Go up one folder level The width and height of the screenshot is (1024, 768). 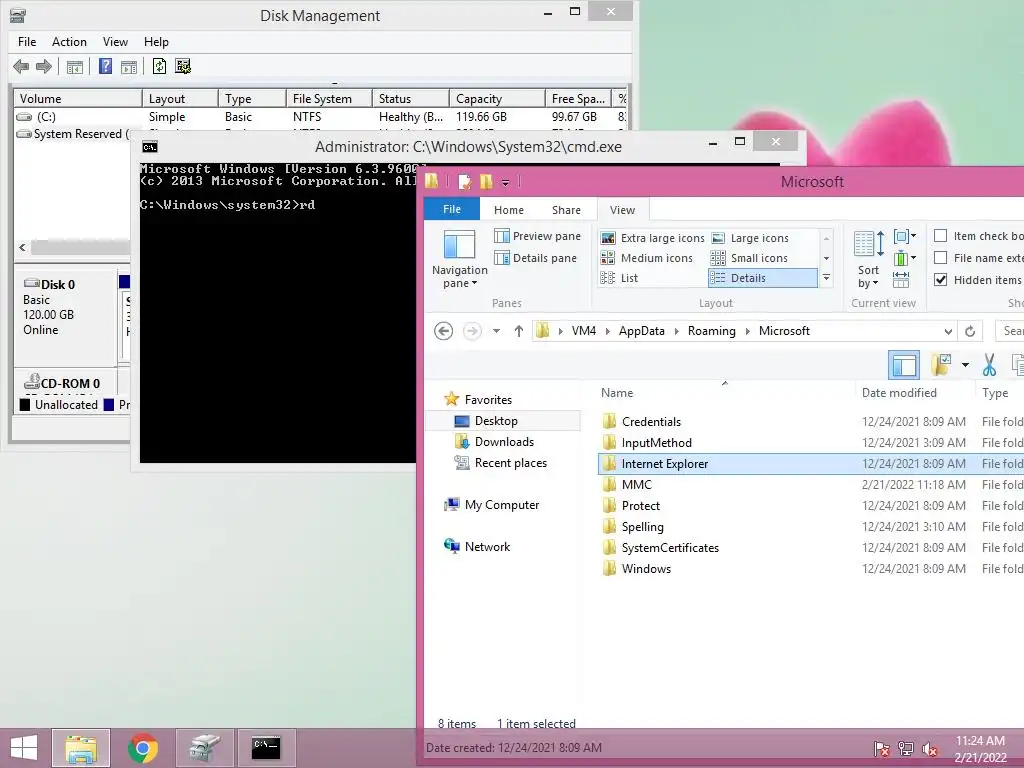[519, 331]
